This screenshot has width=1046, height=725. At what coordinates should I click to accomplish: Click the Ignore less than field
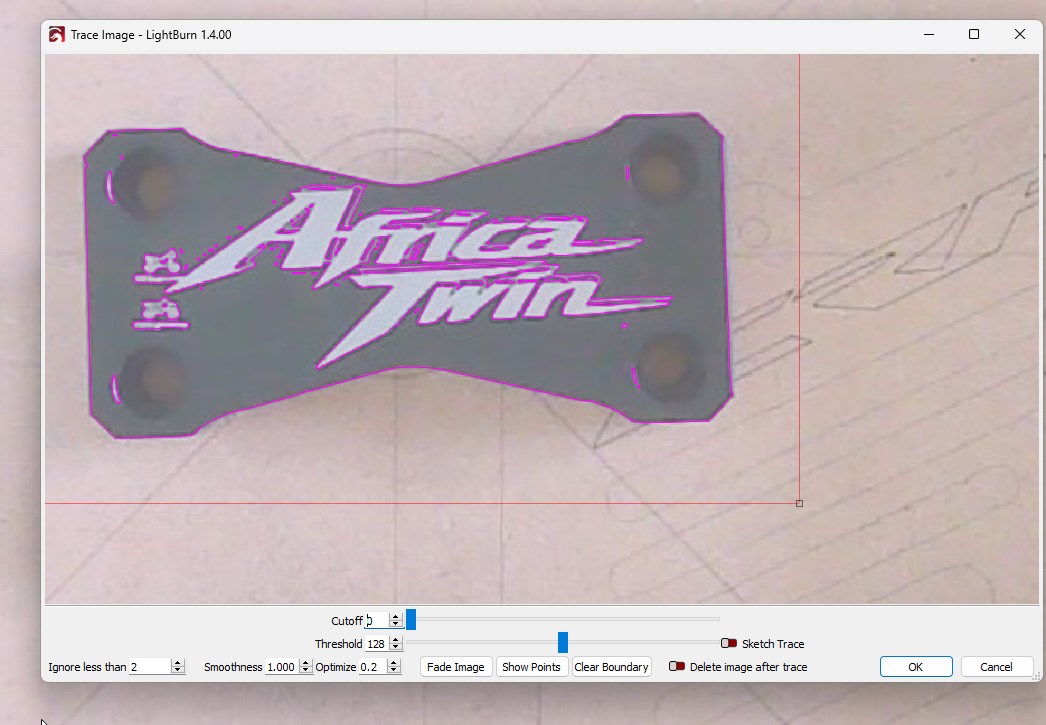[149, 667]
